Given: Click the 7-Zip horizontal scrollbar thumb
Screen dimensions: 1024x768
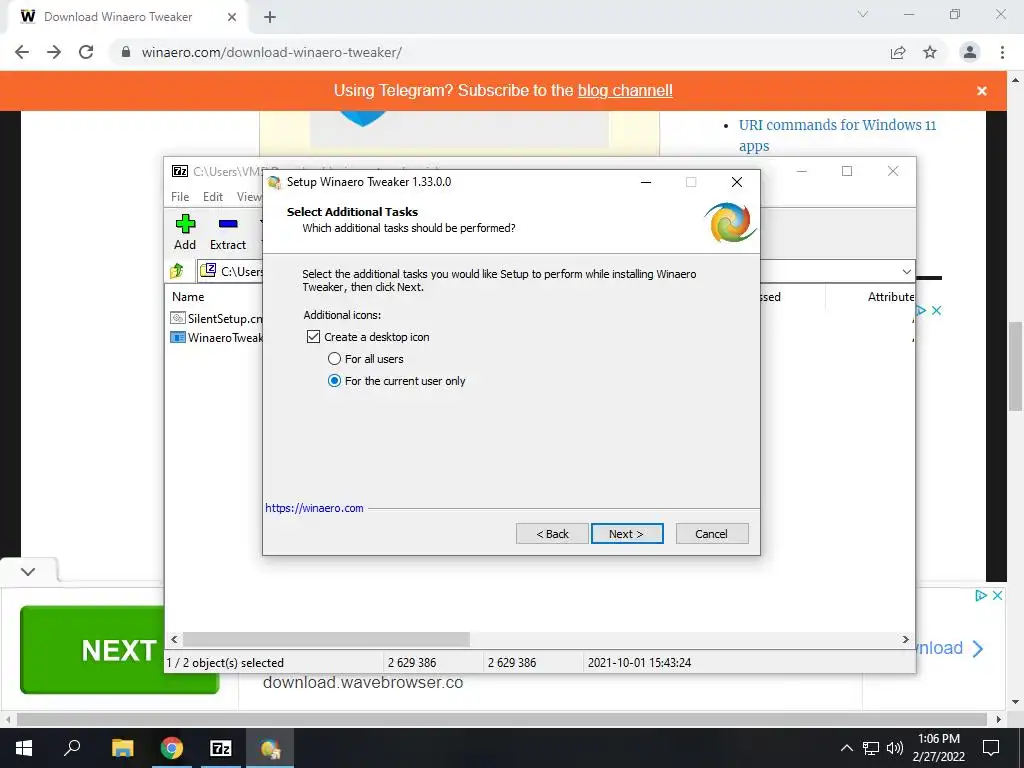Looking at the screenshot, I should (x=326, y=639).
